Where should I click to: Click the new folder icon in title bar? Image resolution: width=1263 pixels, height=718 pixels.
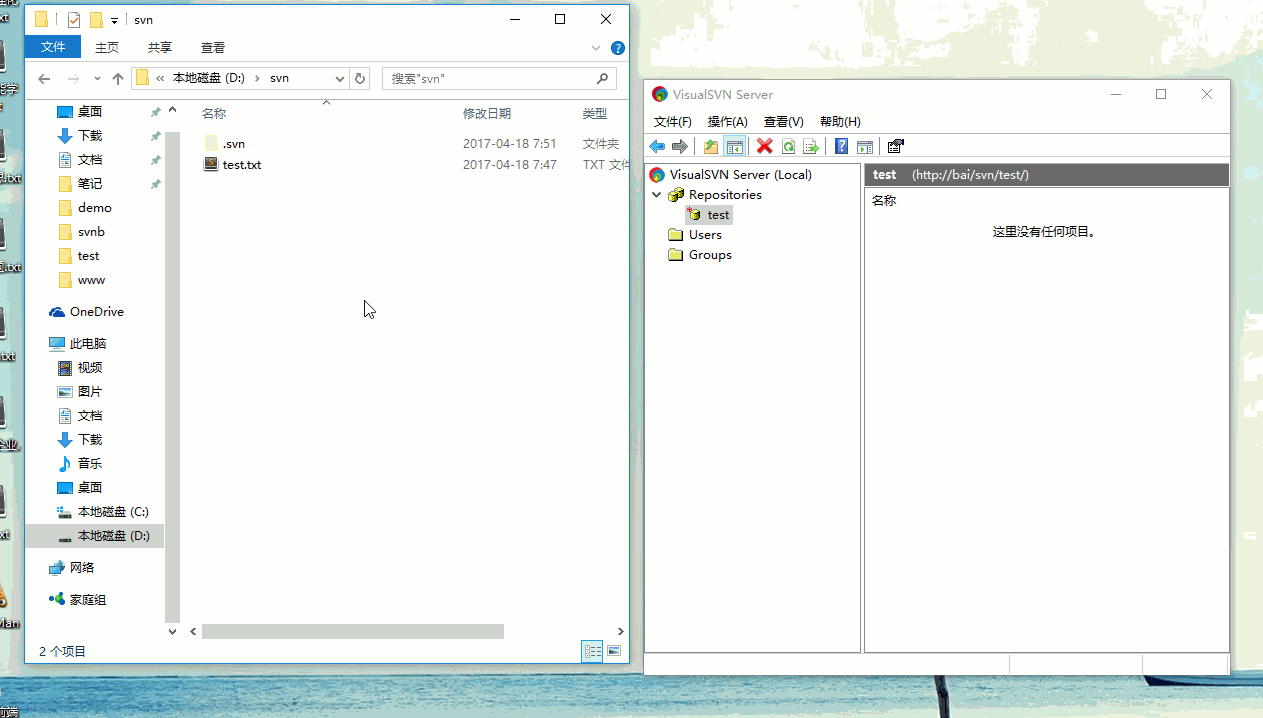pyautogui.click(x=96, y=20)
